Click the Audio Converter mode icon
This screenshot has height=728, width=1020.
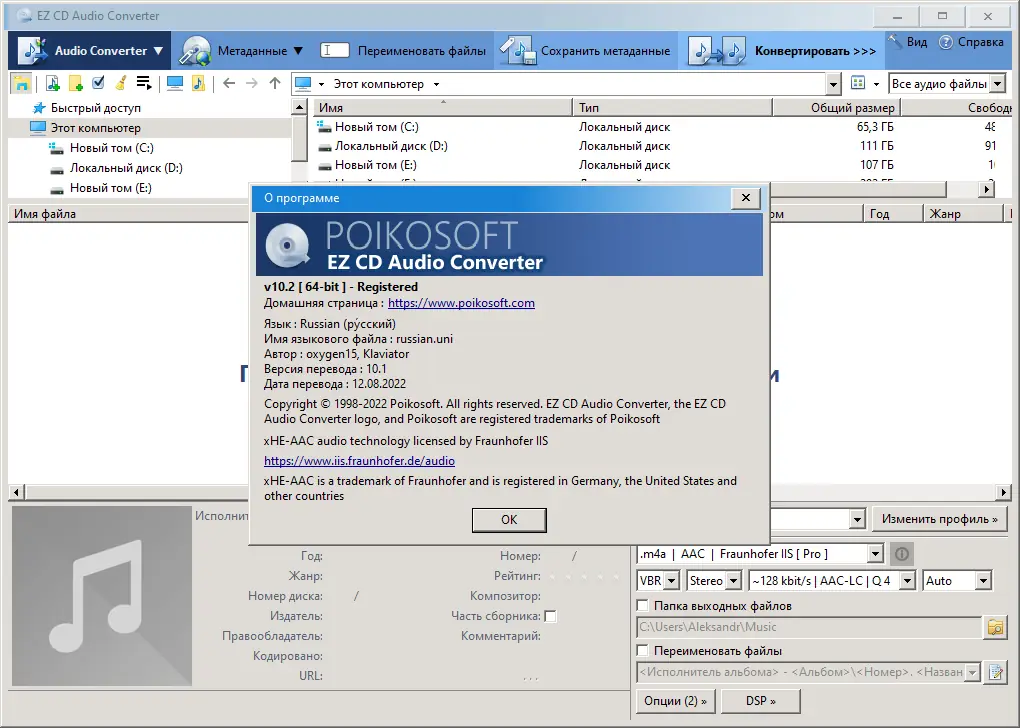point(33,51)
